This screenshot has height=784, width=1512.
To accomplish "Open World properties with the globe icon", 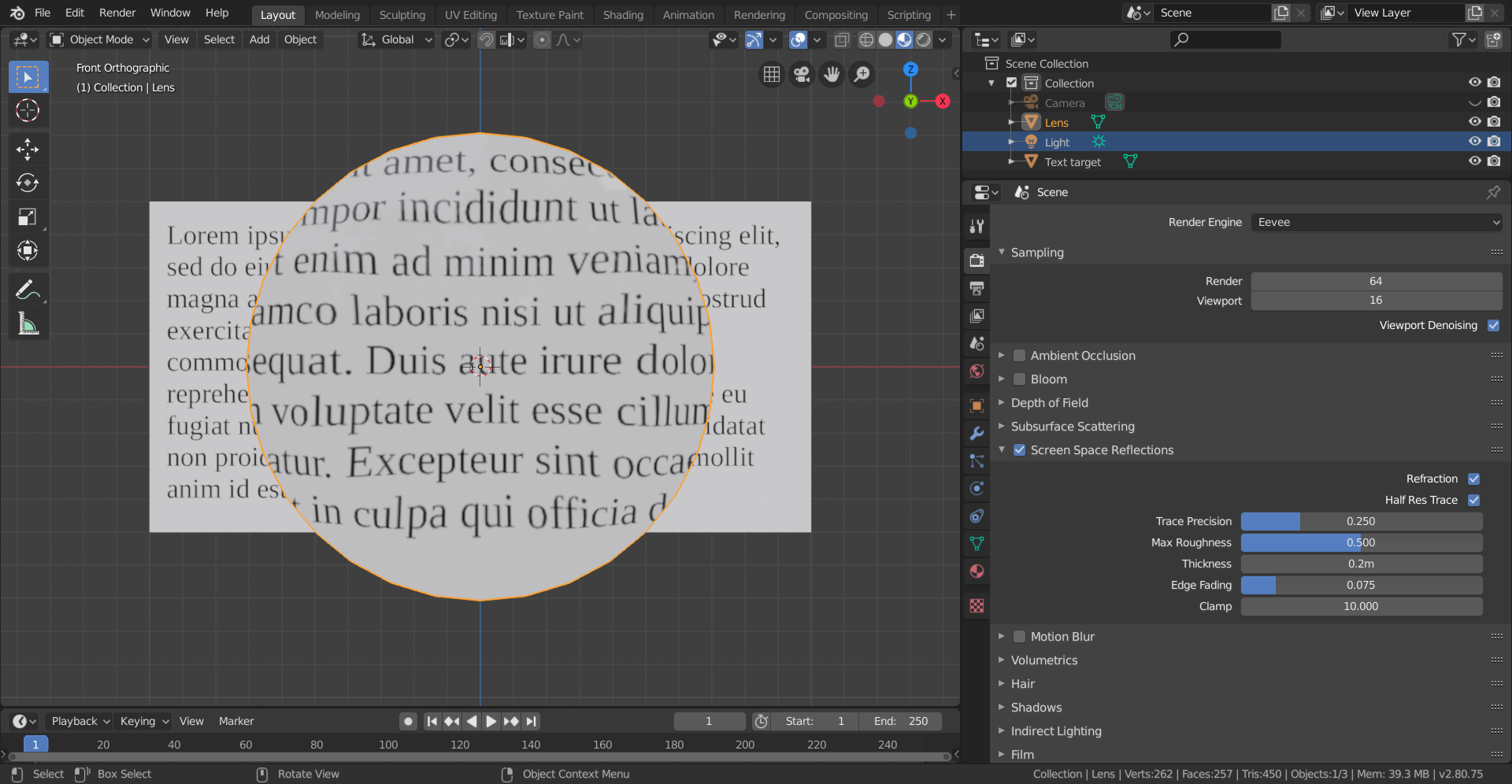I will coord(976,372).
